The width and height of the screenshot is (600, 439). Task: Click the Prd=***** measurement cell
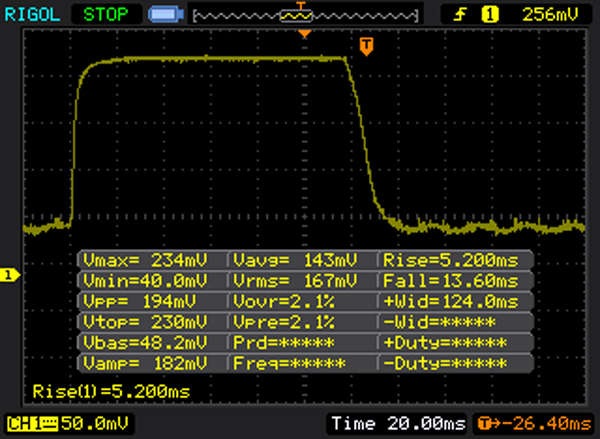(x=284, y=343)
